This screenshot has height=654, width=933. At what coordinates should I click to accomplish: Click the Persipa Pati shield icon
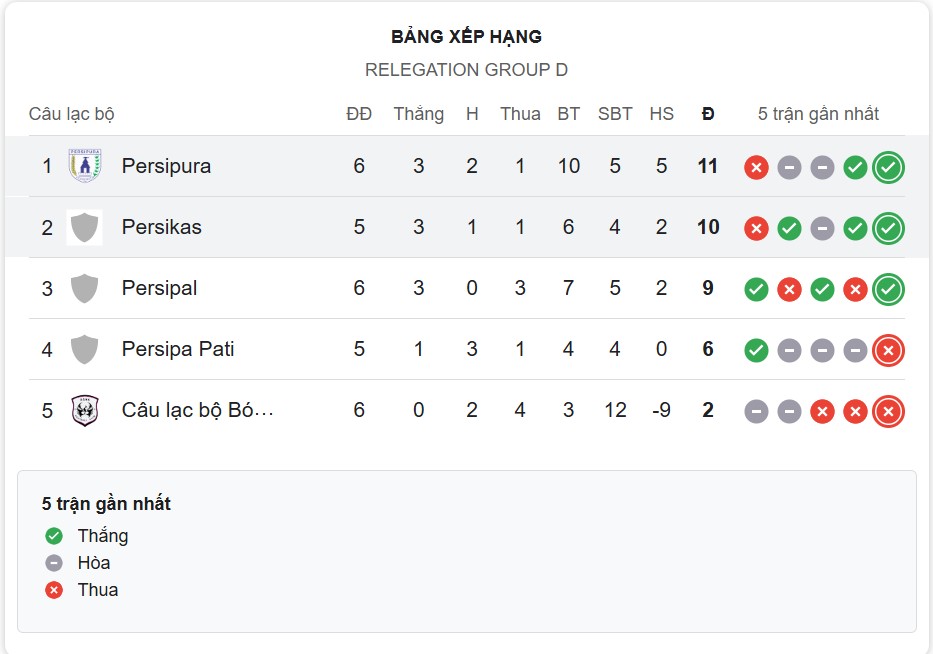point(85,349)
